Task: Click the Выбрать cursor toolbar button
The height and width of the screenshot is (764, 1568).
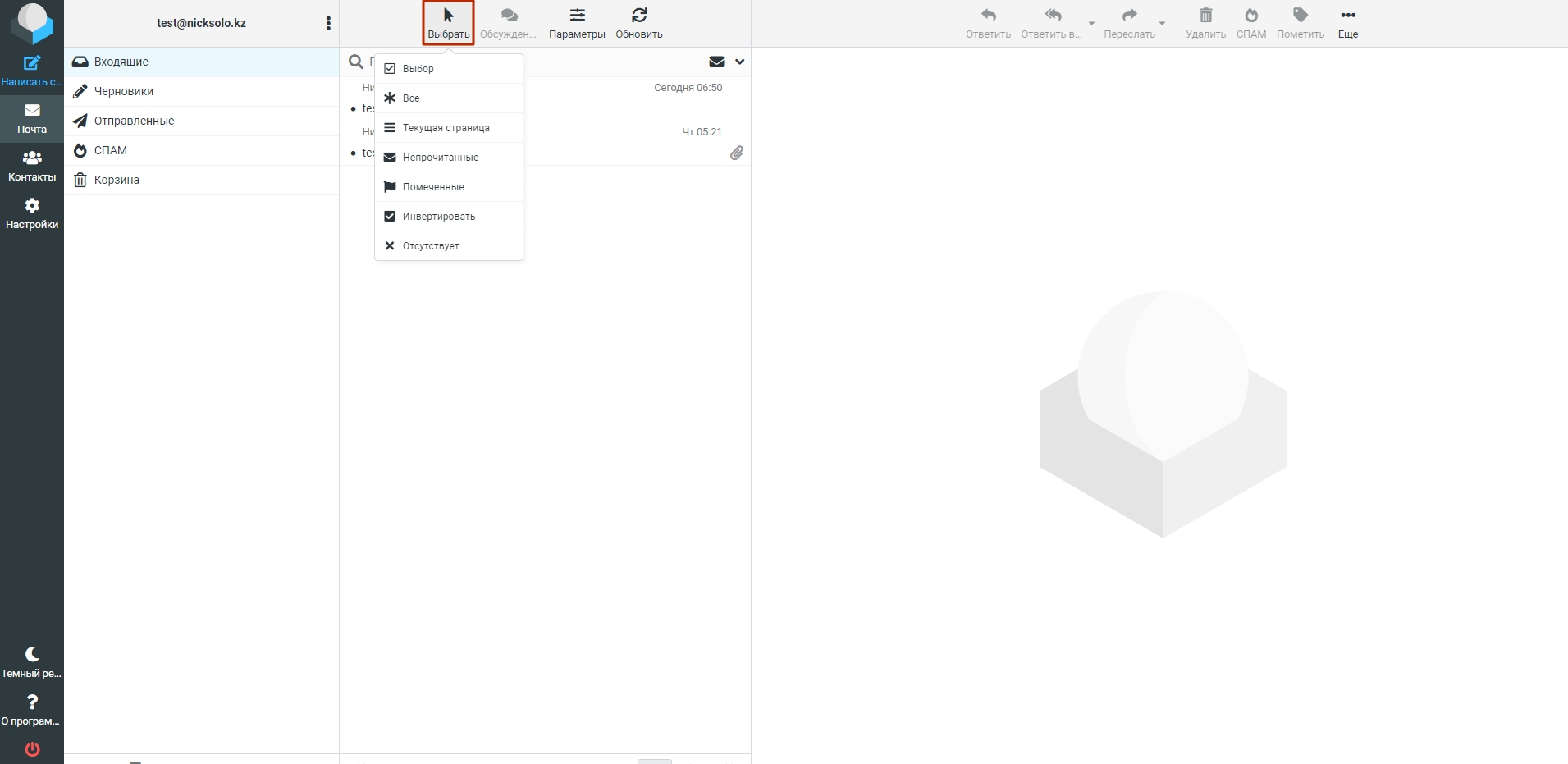Action: pyautogui.click(x=449, y=23)
